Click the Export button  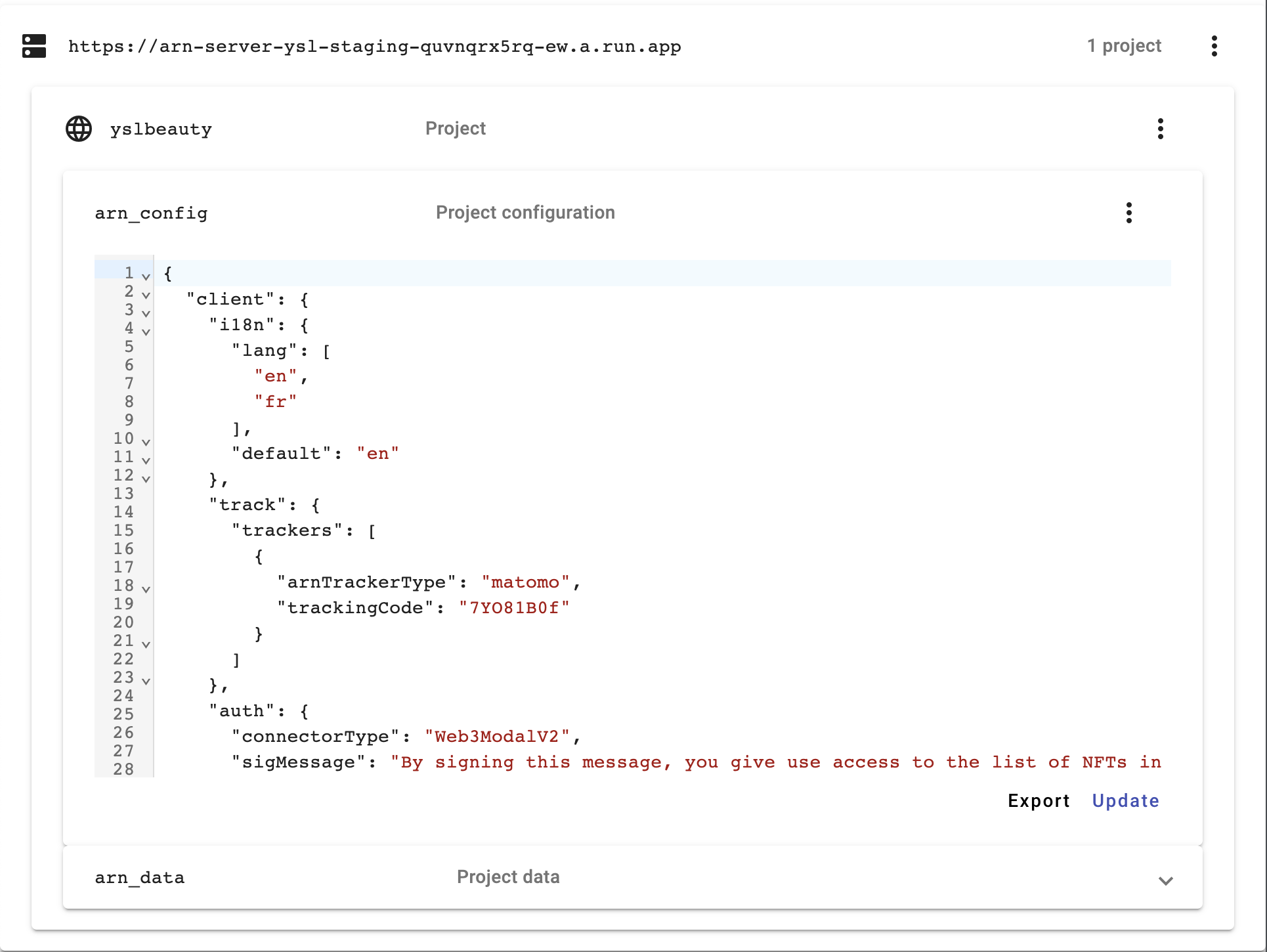[1039, 801]
